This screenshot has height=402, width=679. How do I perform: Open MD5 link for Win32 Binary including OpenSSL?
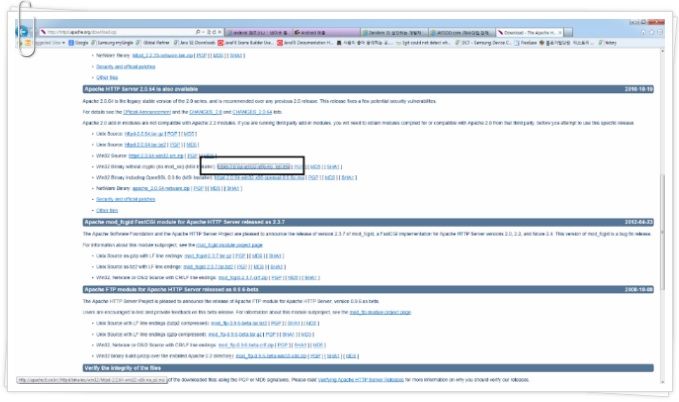click(x=330, y=177)
